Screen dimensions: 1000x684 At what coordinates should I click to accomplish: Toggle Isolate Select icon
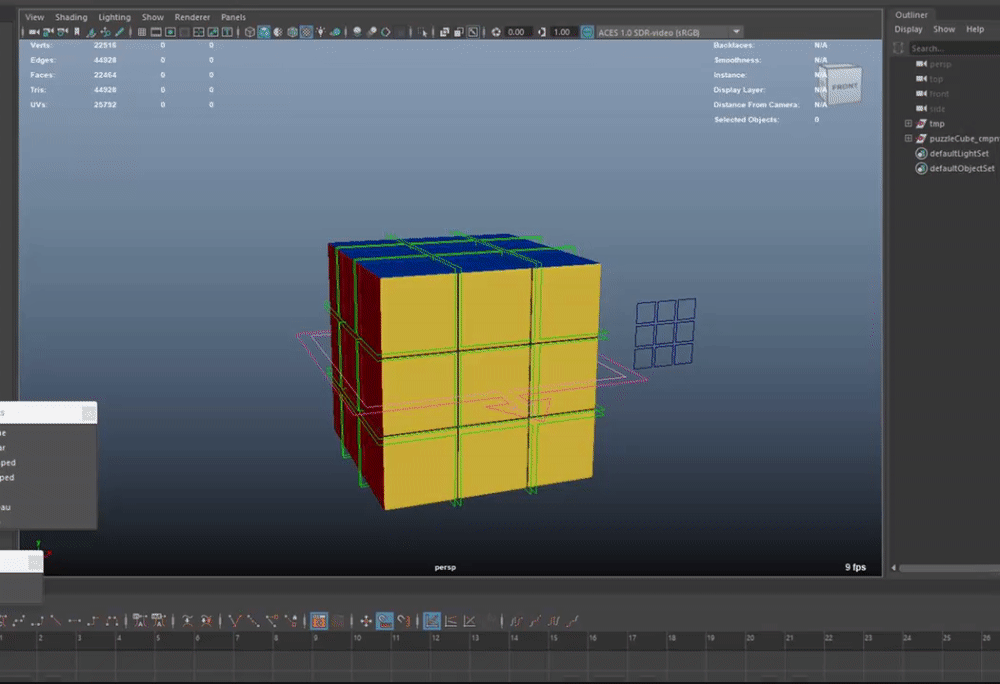(422, 32)
